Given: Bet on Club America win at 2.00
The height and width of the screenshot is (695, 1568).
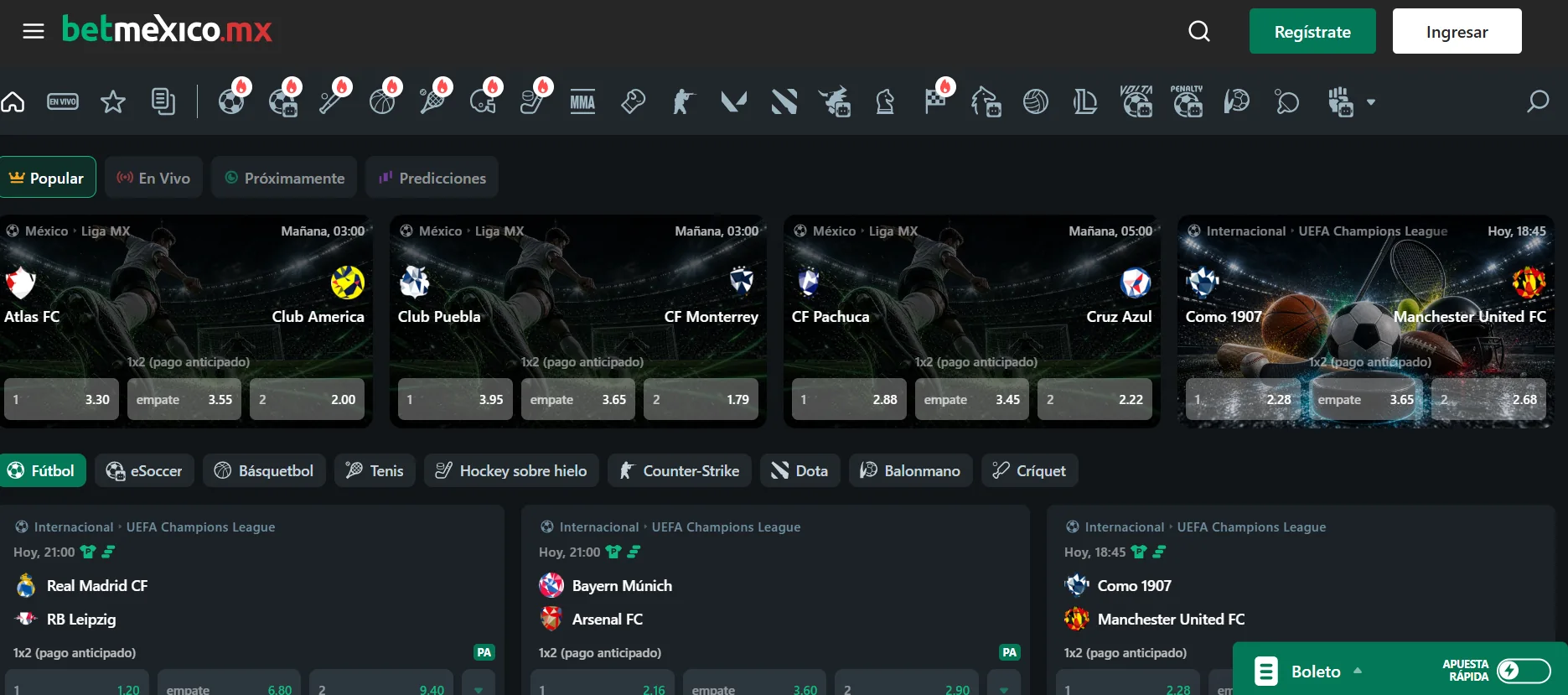Looking at the screenshot, I should 307,399.
